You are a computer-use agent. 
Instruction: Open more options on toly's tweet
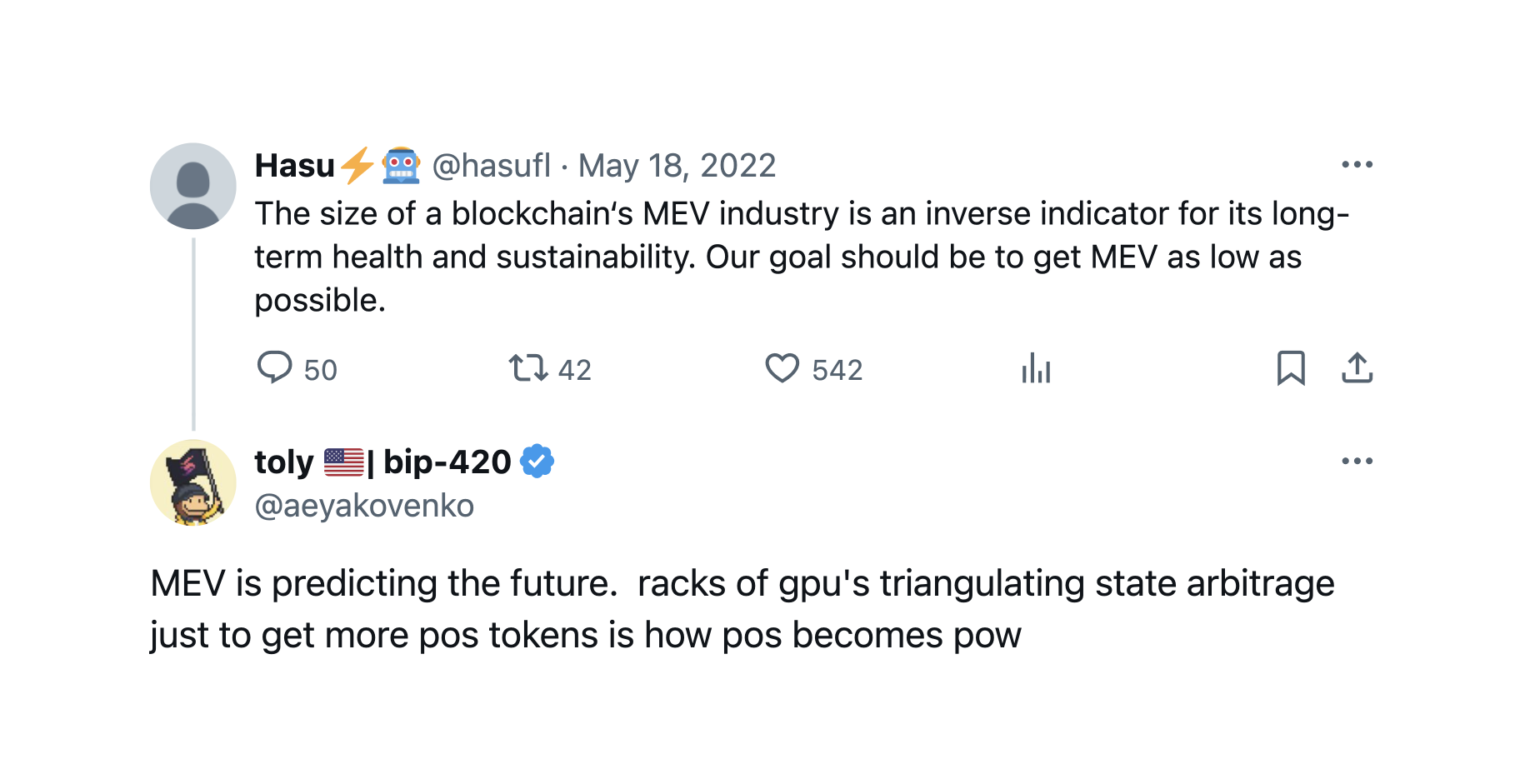tap(1357, 461)
